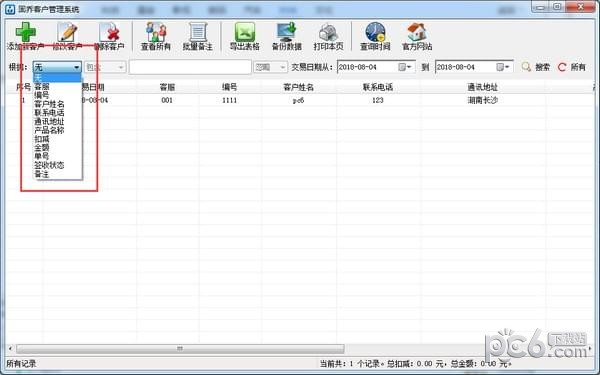The image size is (600, 375).
Task: Click 通讯地址 column header
Action: coord(483,87)
